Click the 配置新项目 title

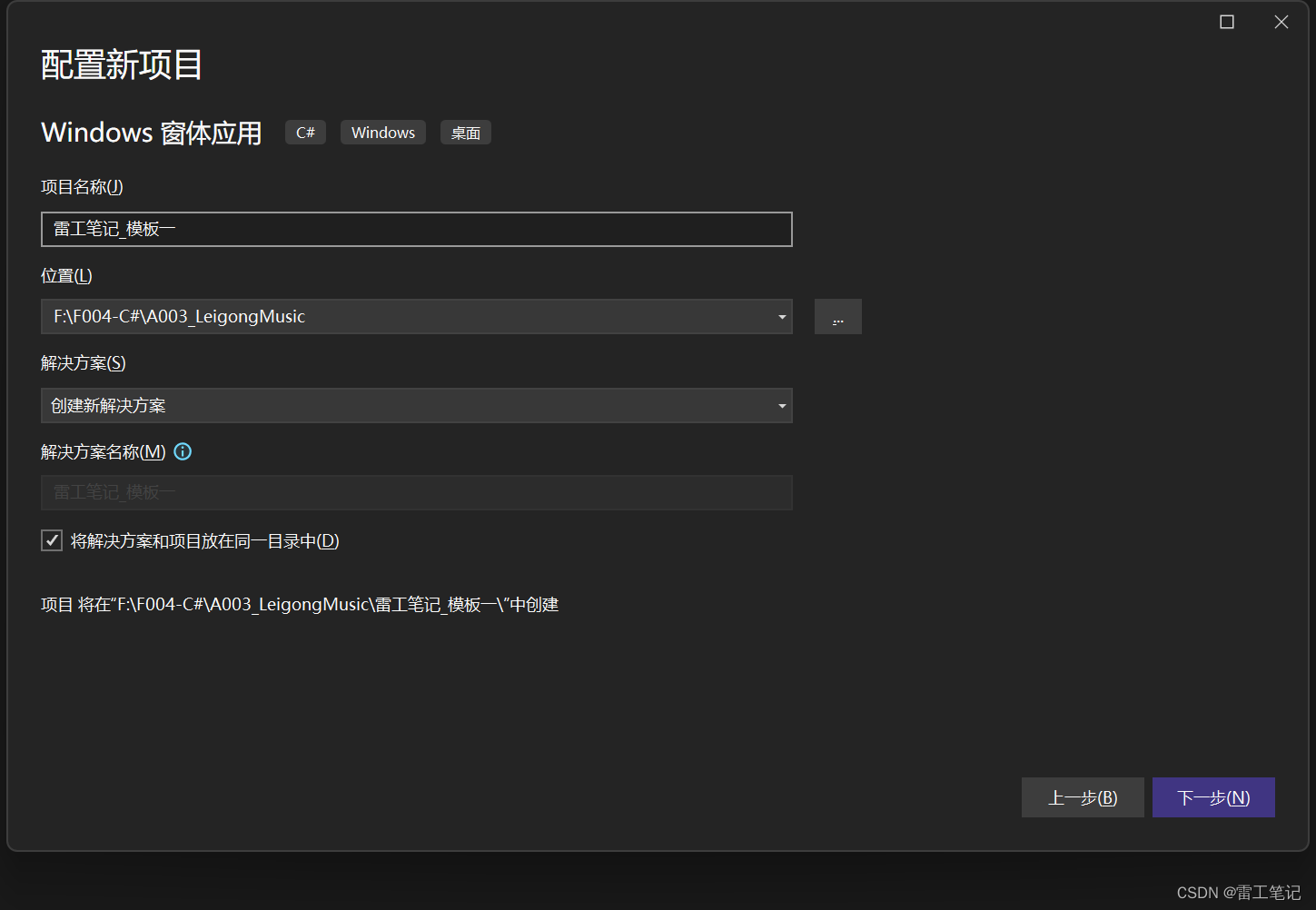point(122,65)
